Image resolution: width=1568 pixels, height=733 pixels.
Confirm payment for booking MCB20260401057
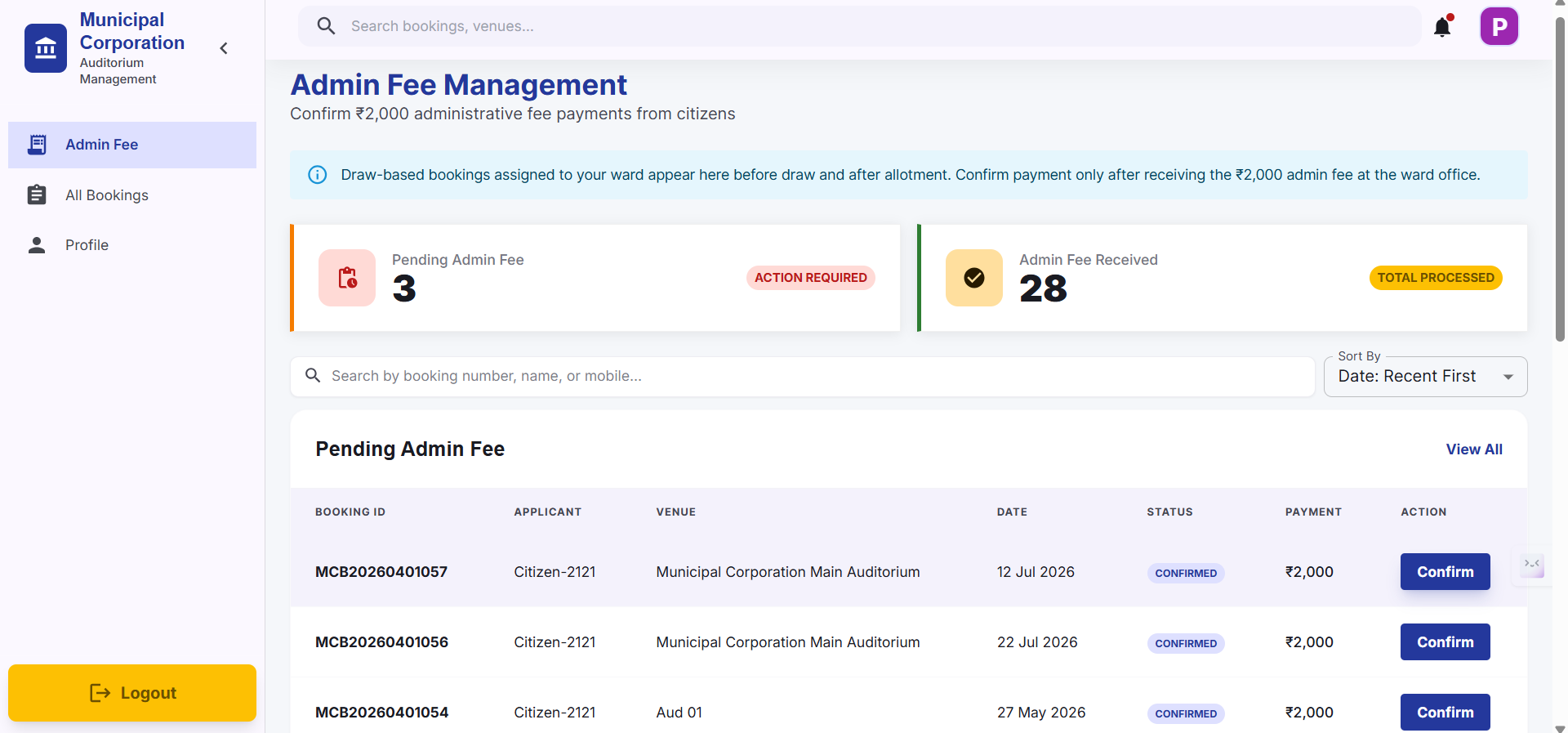click(1445, 572)
